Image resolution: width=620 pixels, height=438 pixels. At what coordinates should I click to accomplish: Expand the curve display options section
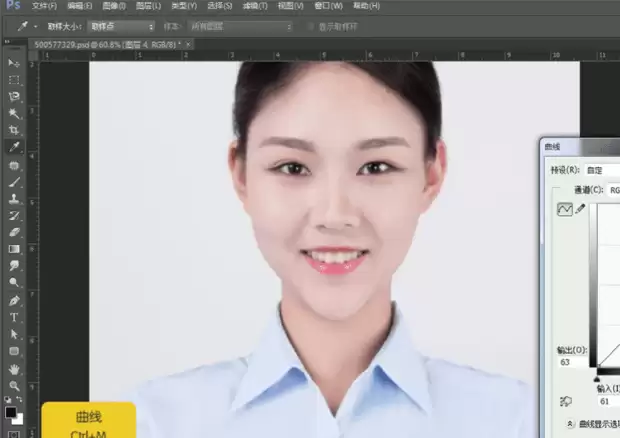pyautogui.click(x=570, y=424)
